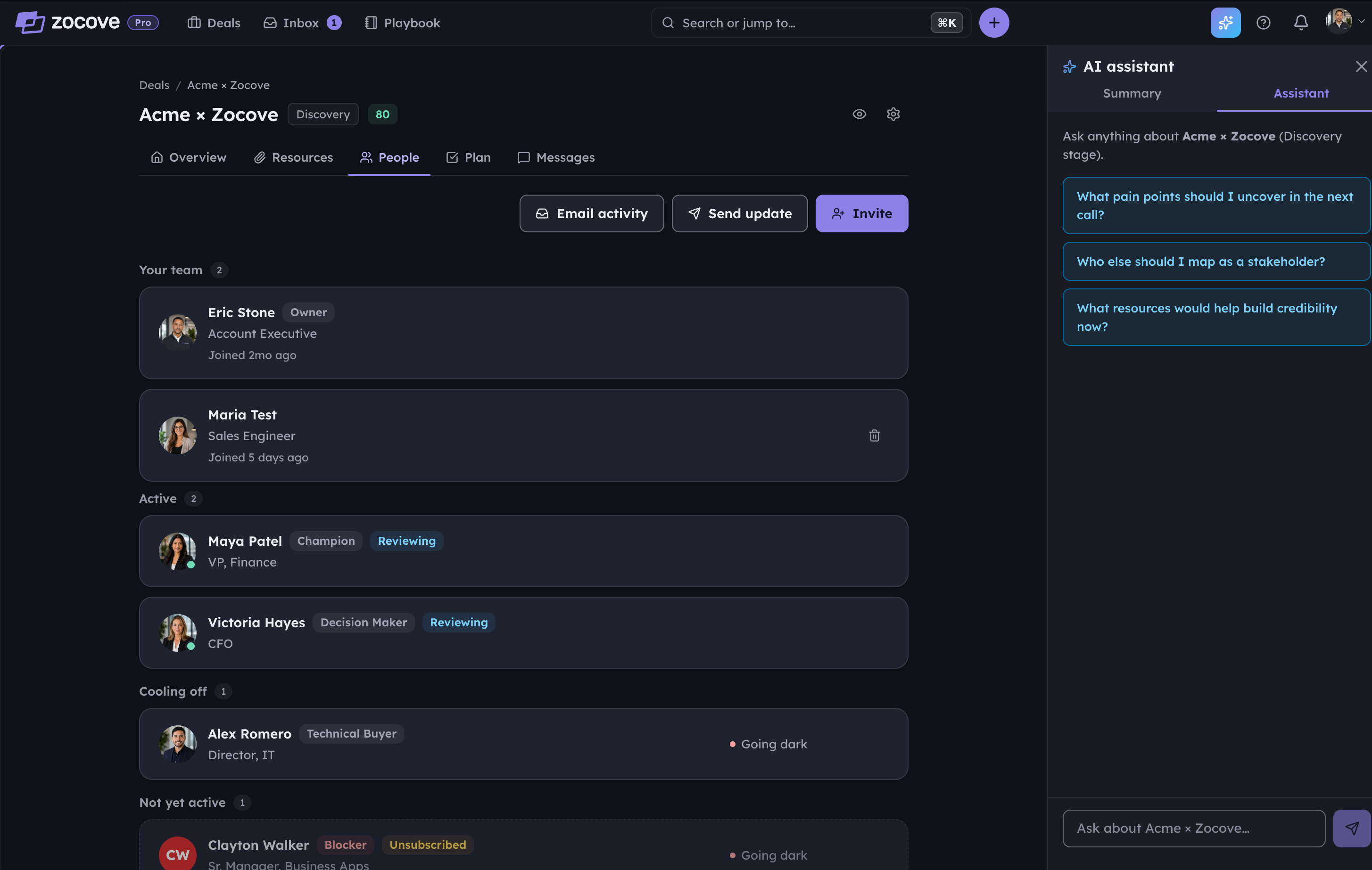1372x870 pixels.
Task: Click the Technical Buyer badge
Action: coord(352,734)
